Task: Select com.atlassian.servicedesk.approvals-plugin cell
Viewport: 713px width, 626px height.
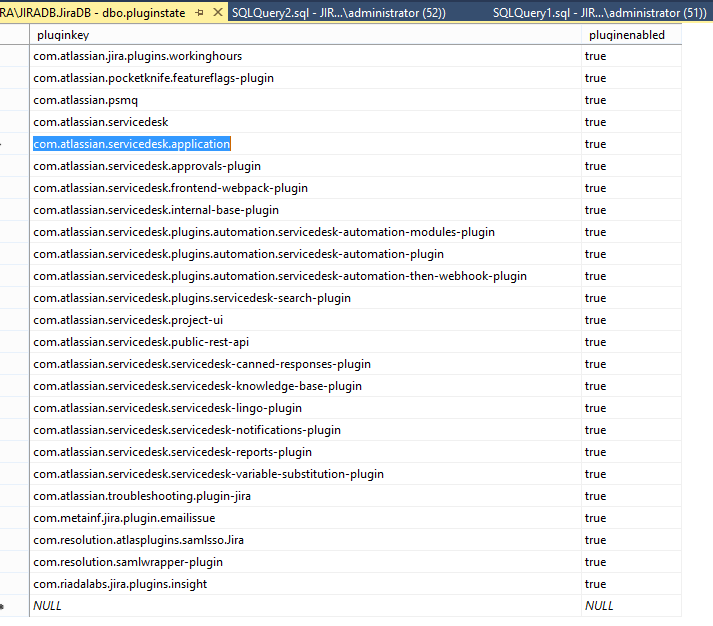Action: (x=306, y=166)
